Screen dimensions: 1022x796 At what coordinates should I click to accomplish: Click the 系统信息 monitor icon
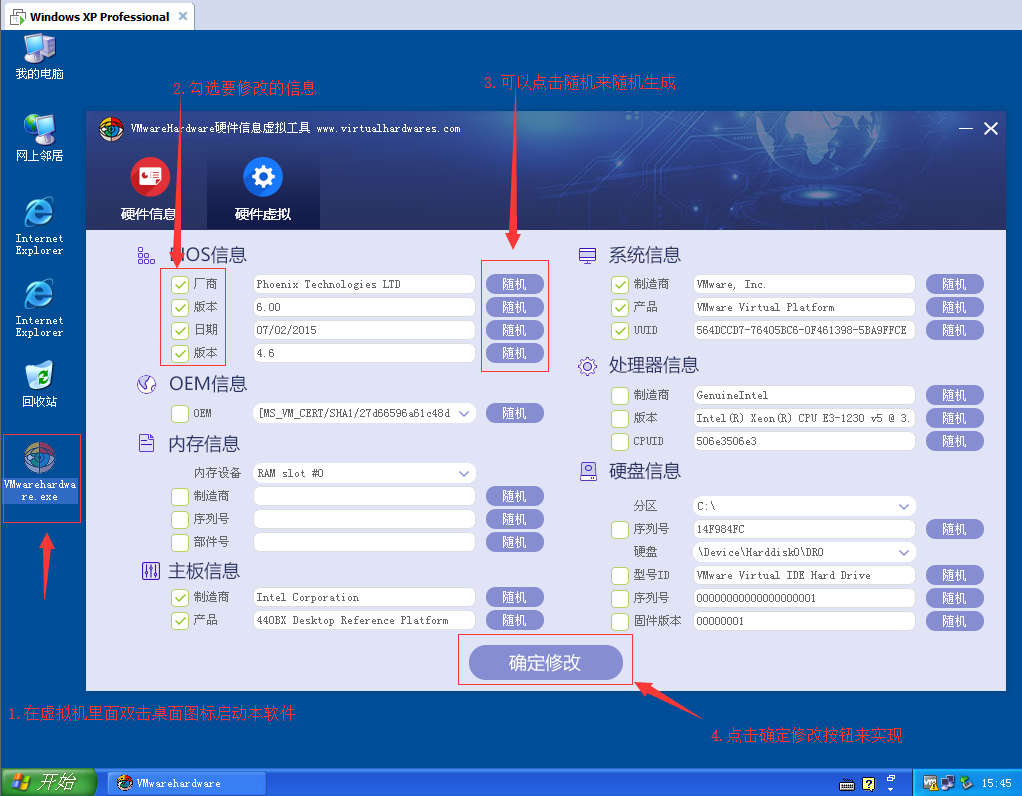(587, 256)
